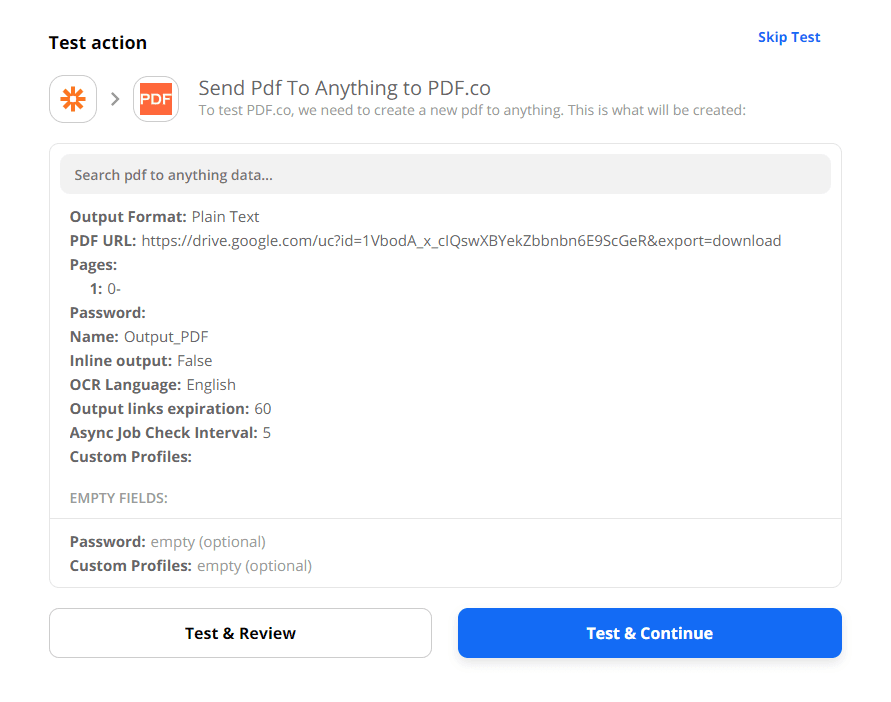The height and width of the screenshot is (702, 891).
Task: Click the empty optional Custom Profiles entry
Action: 191,566
